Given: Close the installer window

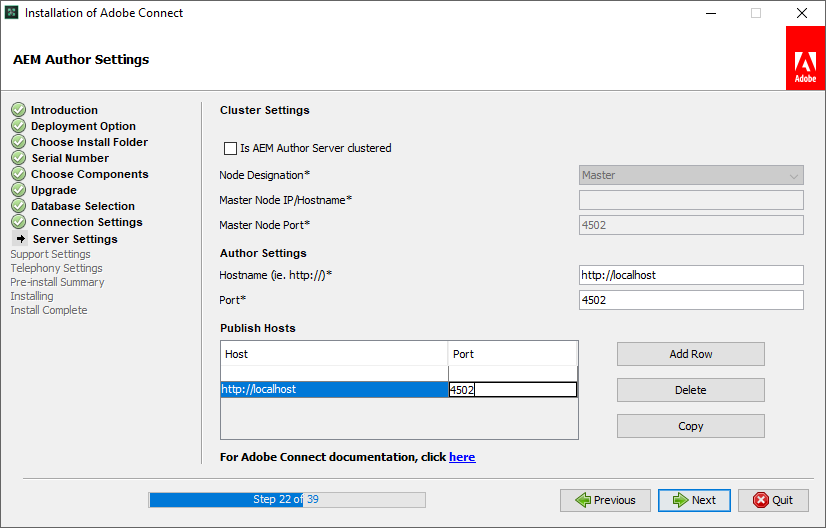Looking at the screenshot, I should tap(802, 13).
